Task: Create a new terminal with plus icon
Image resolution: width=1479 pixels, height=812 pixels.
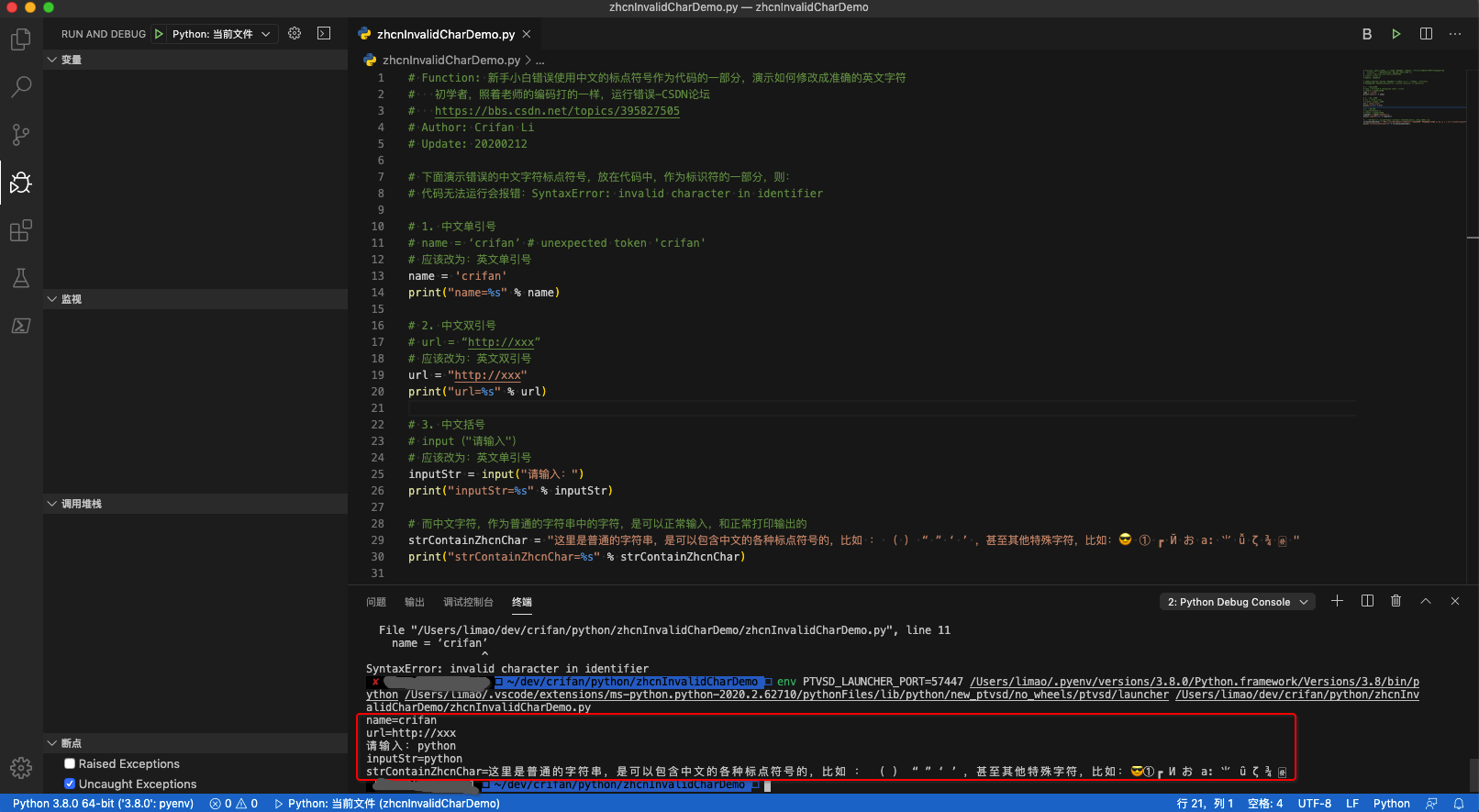Action: pos(1337,601)
